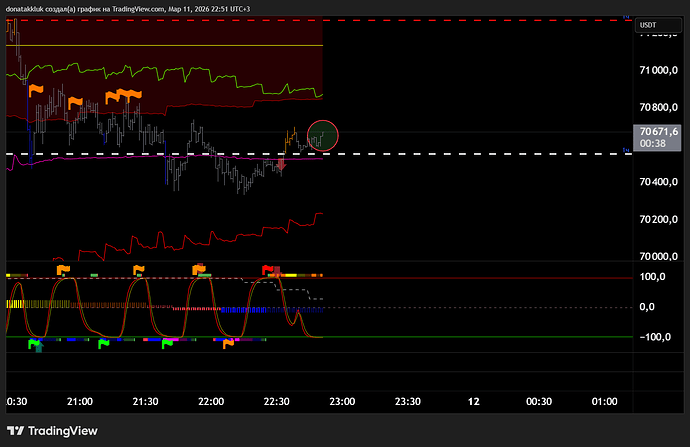Image resolution: width=690 pixels, height=447 pixels.
Task: Click the orange flag below the oscillator
Action: coord(229,344)
